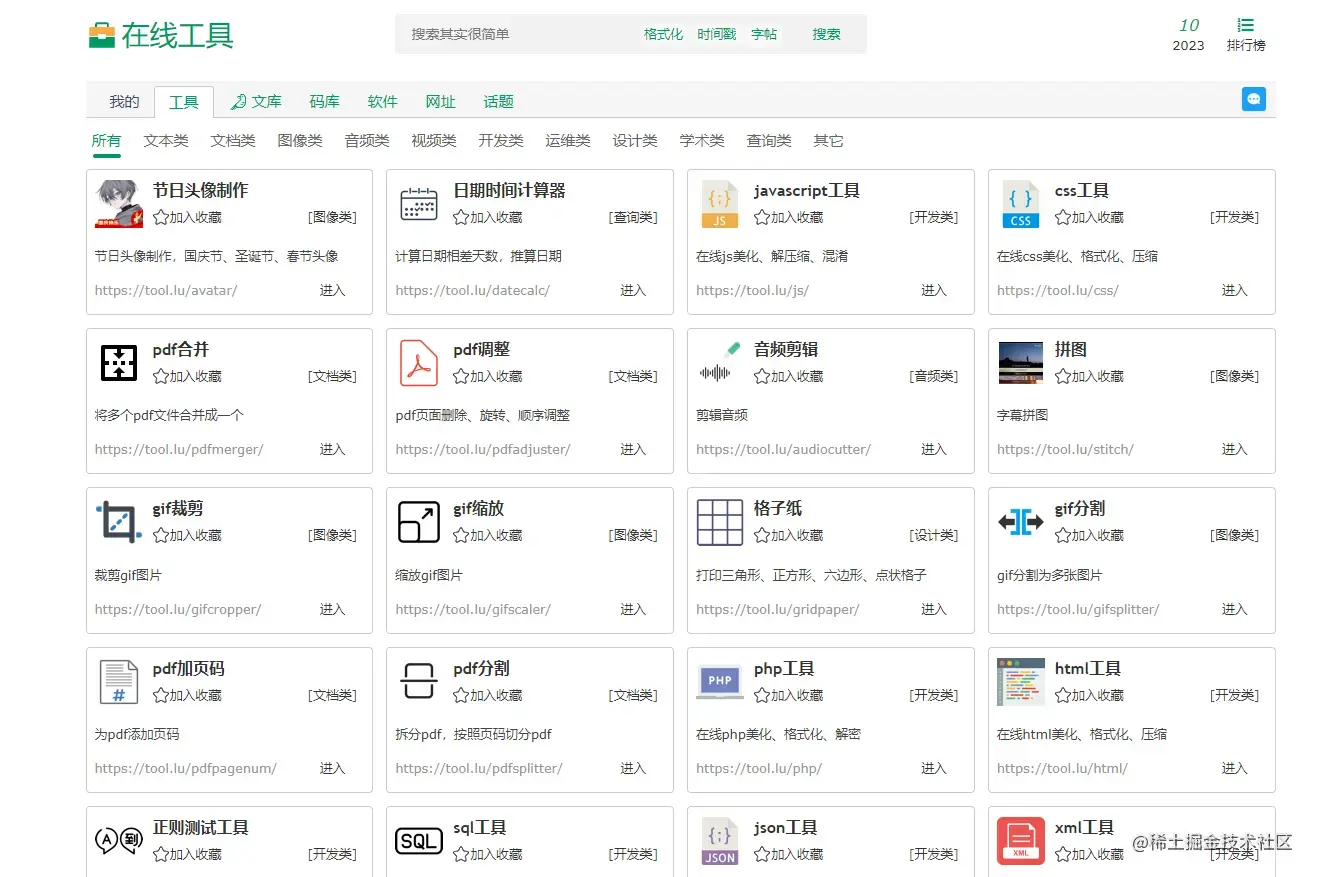This screenshot has height=877, width=1317.
Task: Switch to the 话题 tab
Action: [x=498, y=101]
